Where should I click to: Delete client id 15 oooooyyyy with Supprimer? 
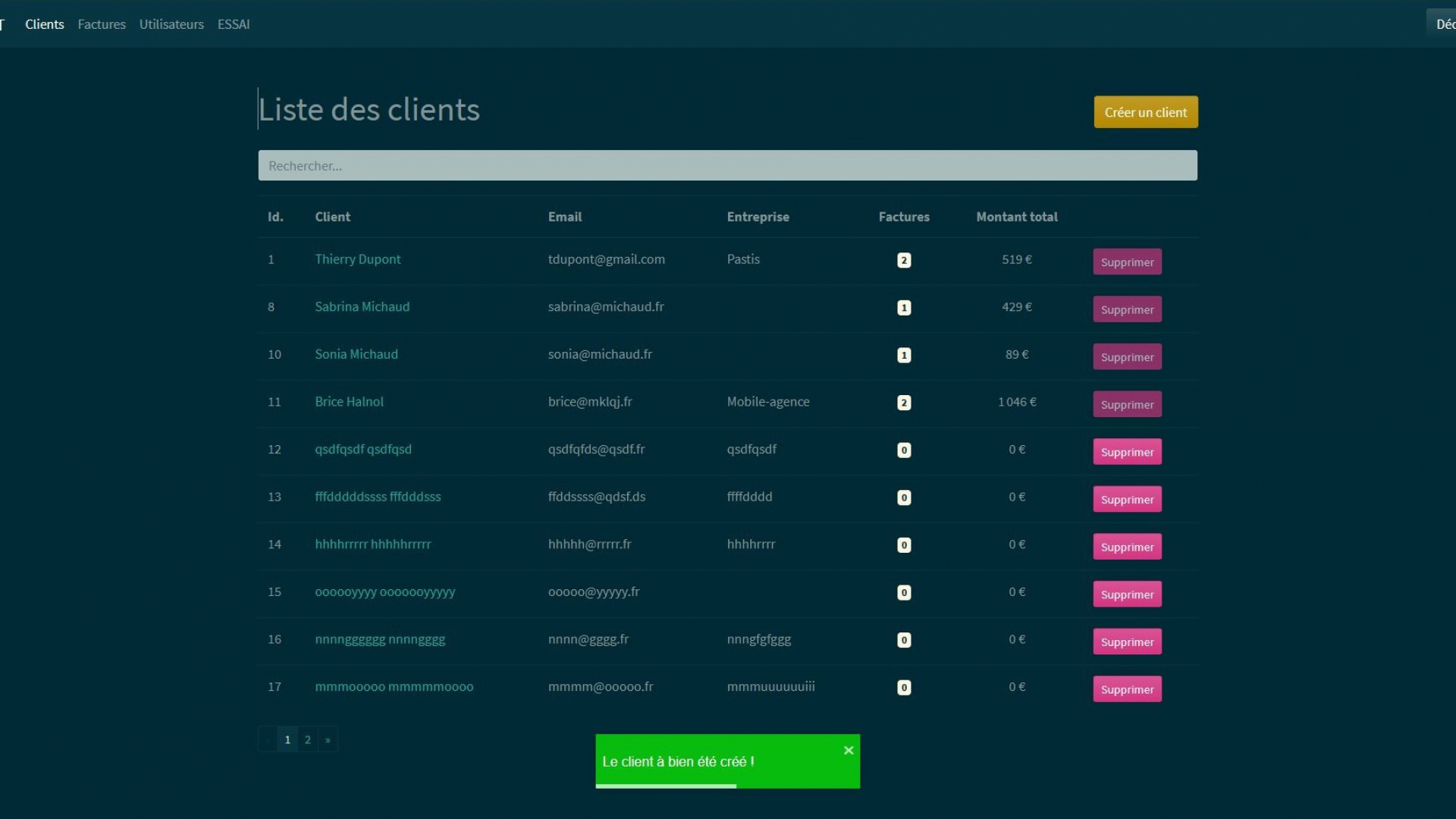1126,595
